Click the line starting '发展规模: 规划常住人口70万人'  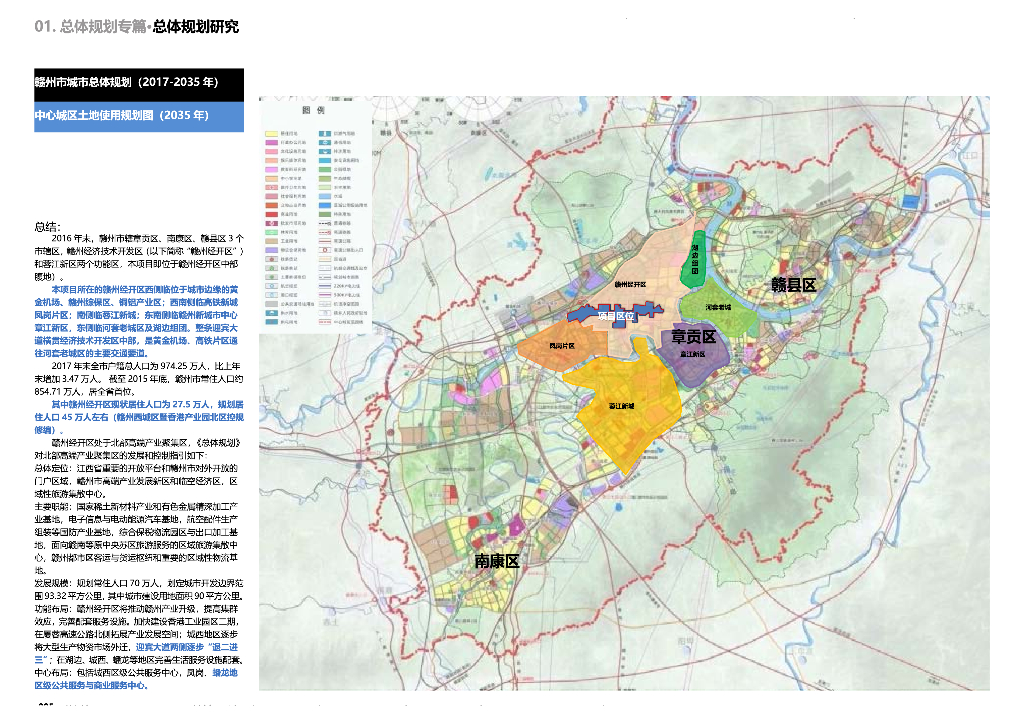[138, 583]
